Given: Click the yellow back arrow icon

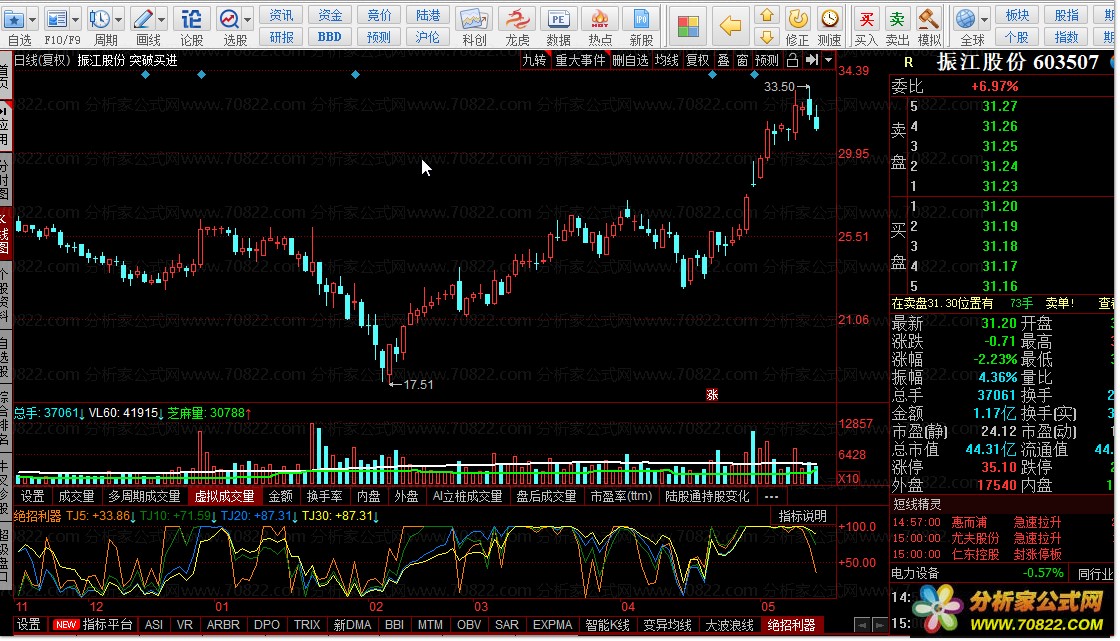Looking at the screenshot, I should 730,27.
